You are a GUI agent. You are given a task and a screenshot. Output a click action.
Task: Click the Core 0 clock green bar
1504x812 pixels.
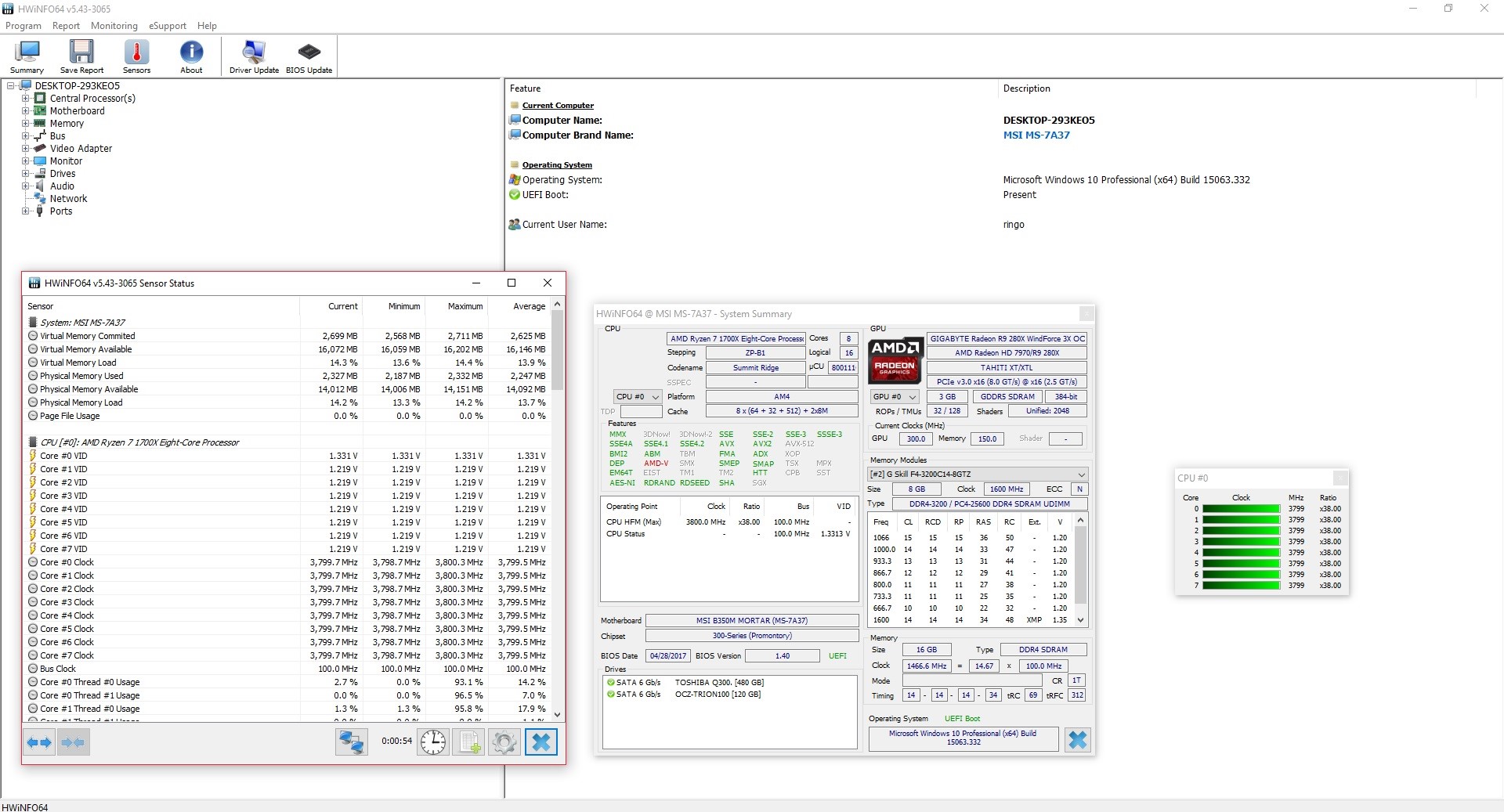pos(1242,509)
